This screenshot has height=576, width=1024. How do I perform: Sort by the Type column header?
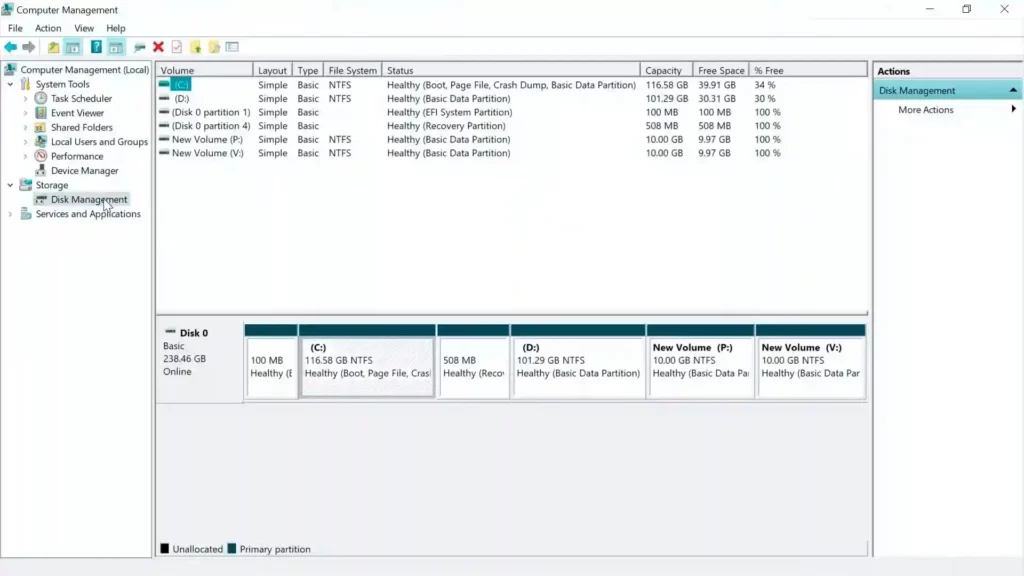308,70
